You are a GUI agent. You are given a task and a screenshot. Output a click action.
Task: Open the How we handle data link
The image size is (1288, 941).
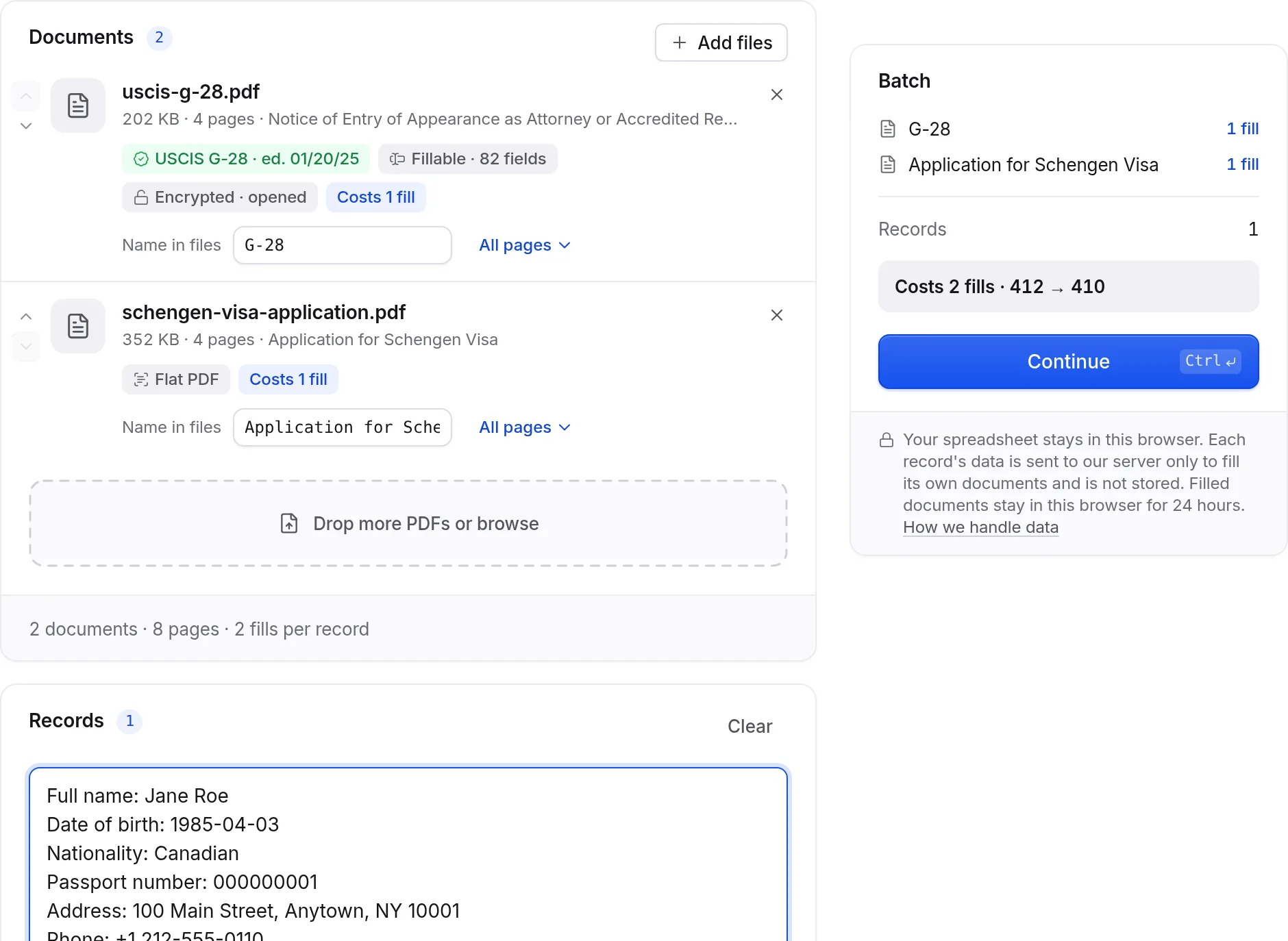tap(980, 527)
